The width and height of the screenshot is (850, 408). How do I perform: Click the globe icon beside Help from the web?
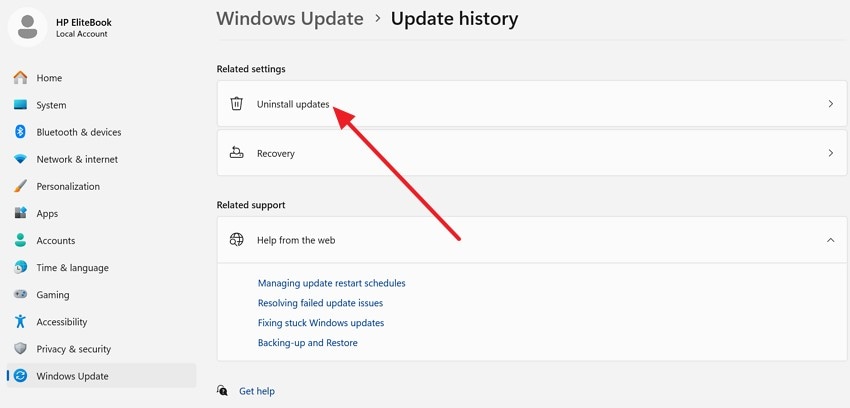point(236,239)
